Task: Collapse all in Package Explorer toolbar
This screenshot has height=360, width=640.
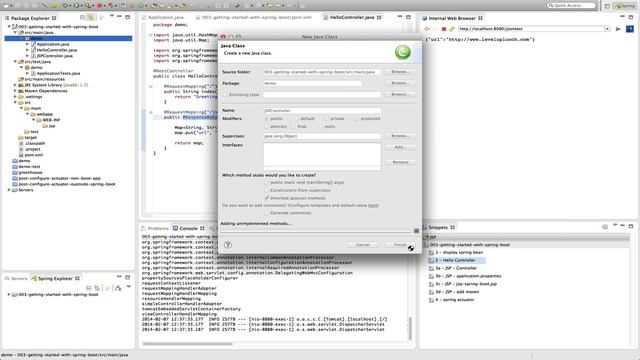Action: pos(82,18)
